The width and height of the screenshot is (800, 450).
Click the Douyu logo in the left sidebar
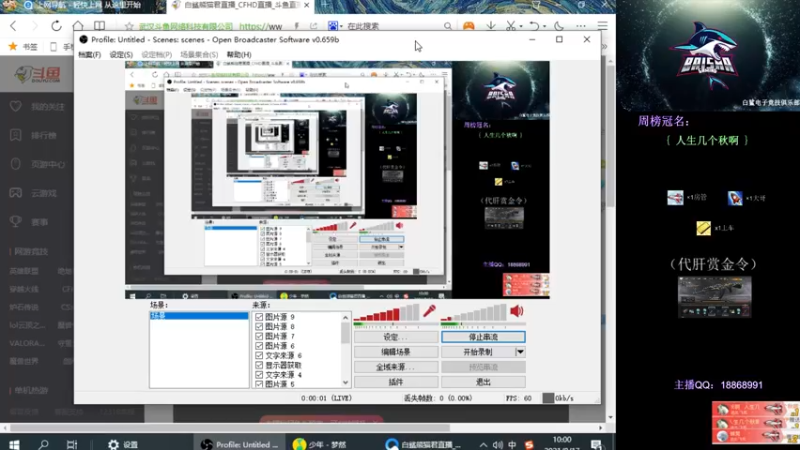pyautogui.click(x=37, y=74)
